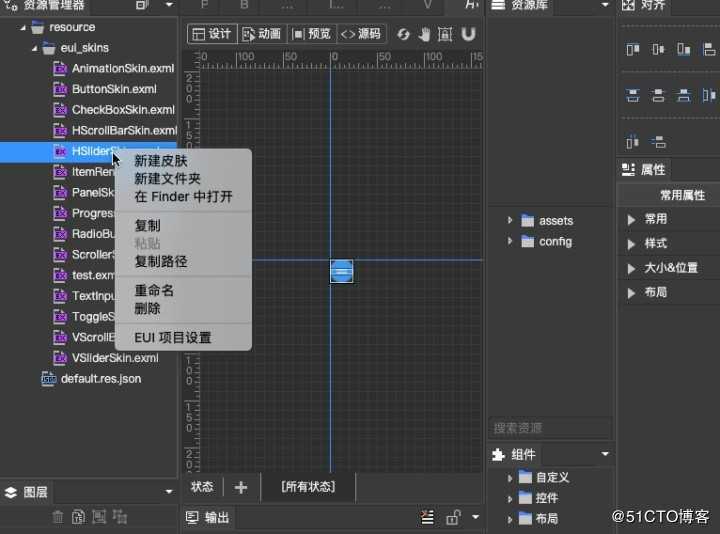
Task: Expand the 自定义 components folder
Action: click(510, 478)
